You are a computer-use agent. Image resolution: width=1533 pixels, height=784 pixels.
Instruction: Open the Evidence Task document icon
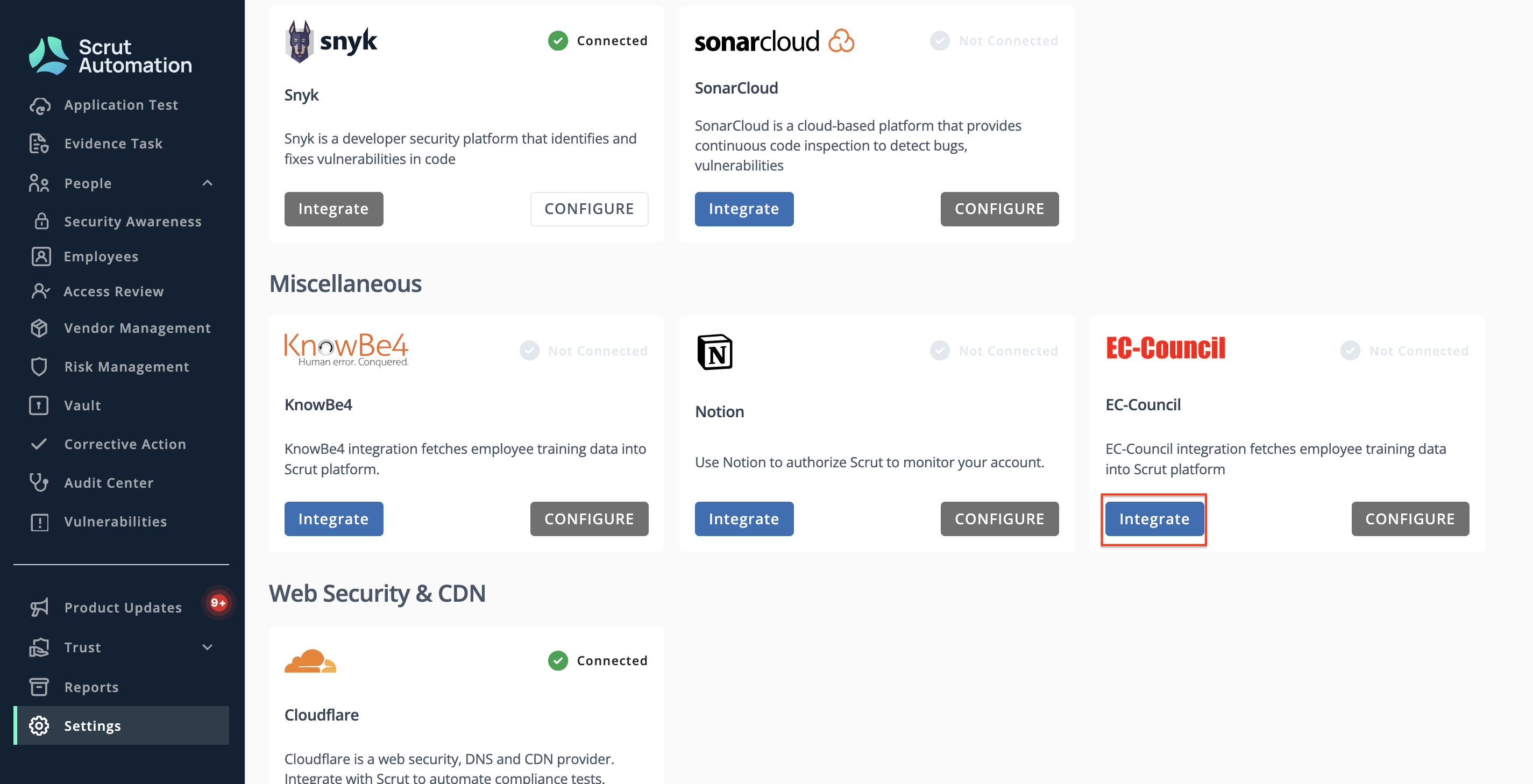39,144
